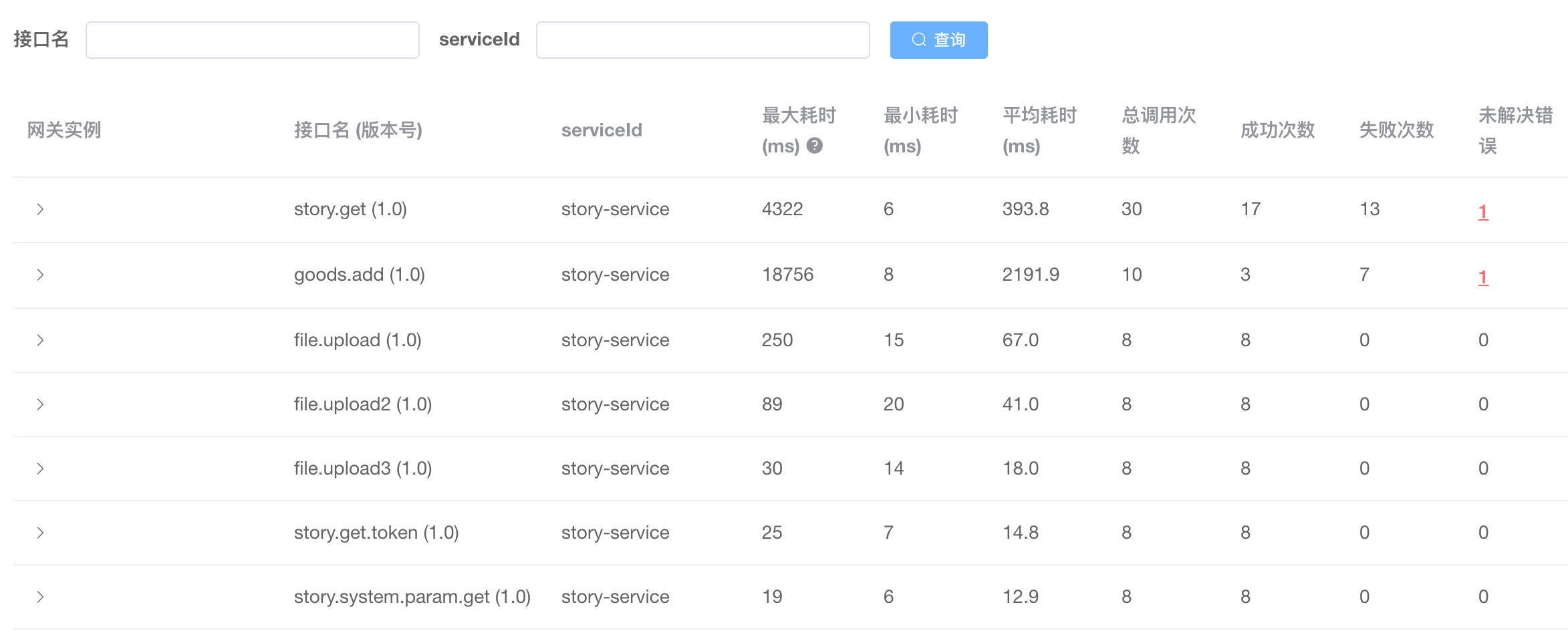This screenshot has height=639, width=1568.
Task: Expand the story.get (1.0) row
Action: click(x=40, y=209)
